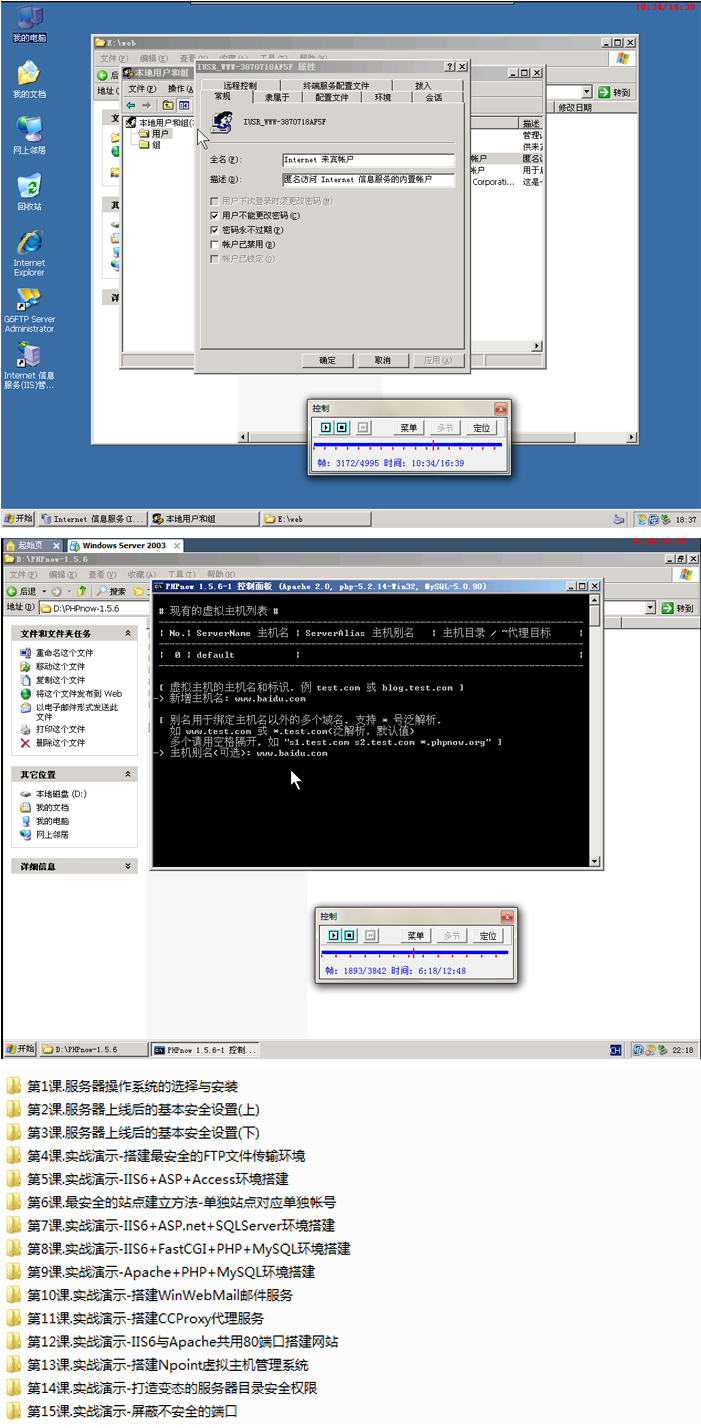The image size is (701, 1428).
Task: Click 定位 button in 控制 panel showing 1893/3842
Action: pos(487,936)
